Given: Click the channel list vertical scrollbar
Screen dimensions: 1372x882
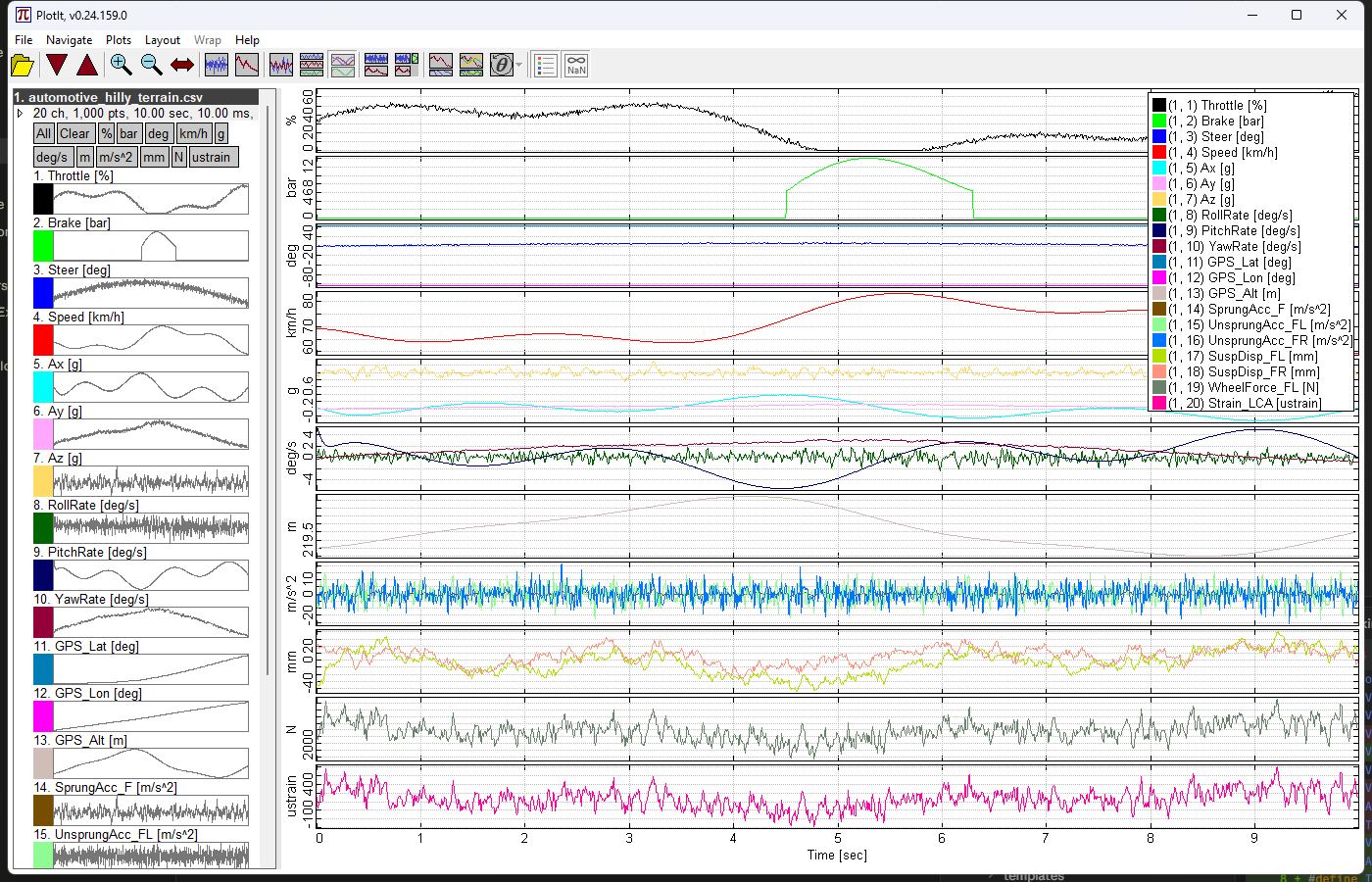Looking at the screenshot, I should 268,392.
